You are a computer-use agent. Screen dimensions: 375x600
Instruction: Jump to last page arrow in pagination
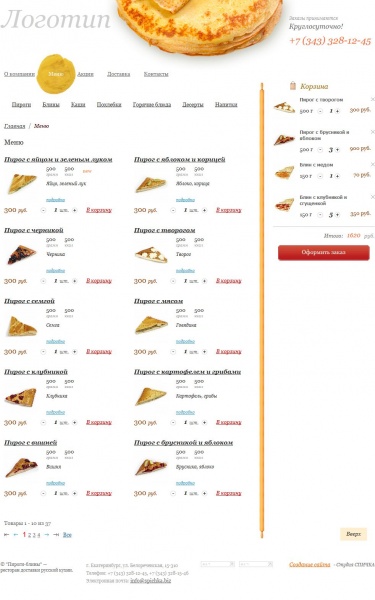point(56,535)
